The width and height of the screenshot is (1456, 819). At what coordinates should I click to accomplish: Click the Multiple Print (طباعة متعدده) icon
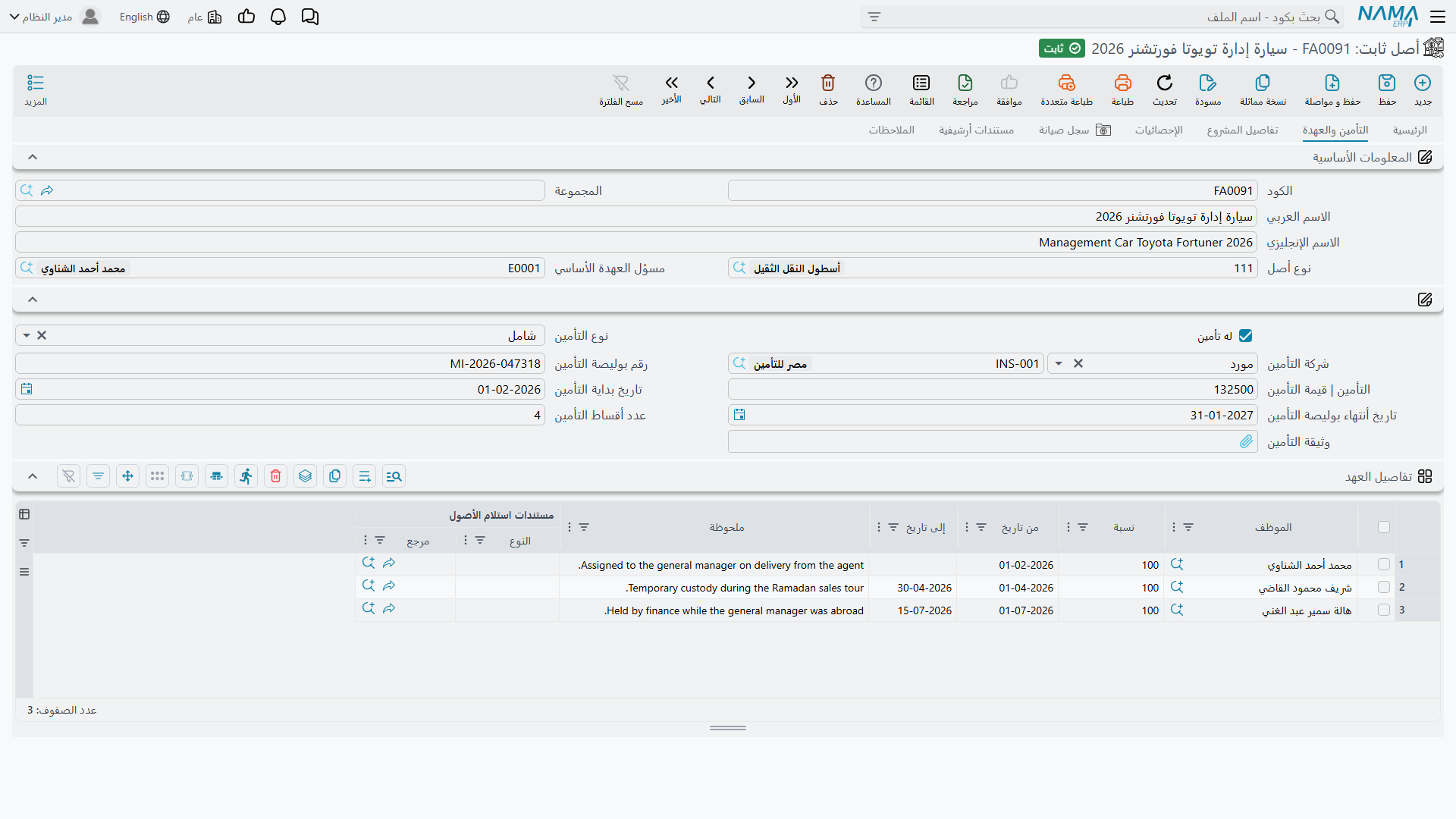(1066, 83)
